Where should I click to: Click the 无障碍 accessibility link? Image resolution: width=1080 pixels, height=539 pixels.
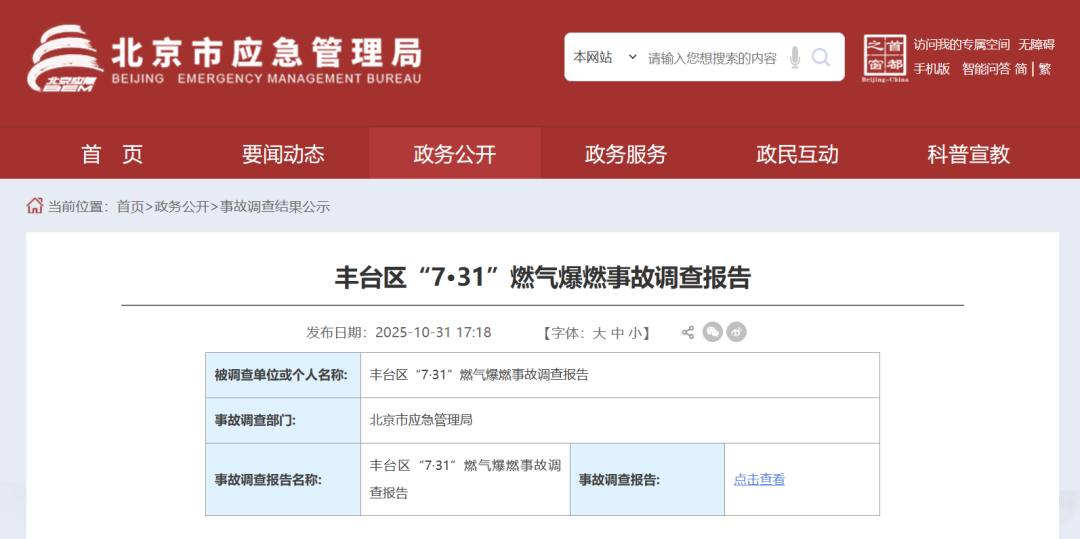[x=1037, y=45]
